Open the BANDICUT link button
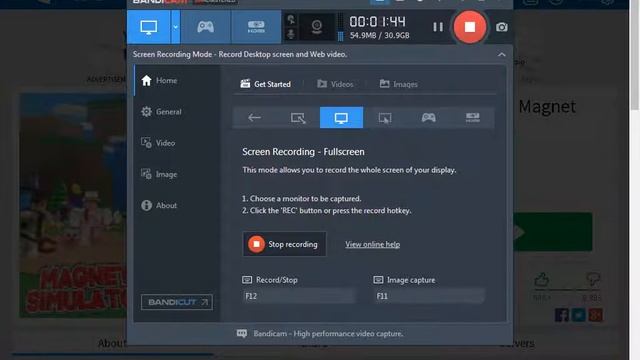 click(x=177, y=302)
